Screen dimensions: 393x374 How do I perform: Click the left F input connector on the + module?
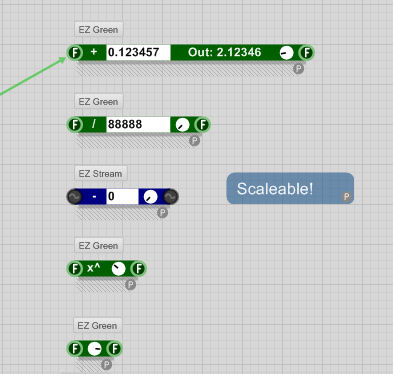75,53
